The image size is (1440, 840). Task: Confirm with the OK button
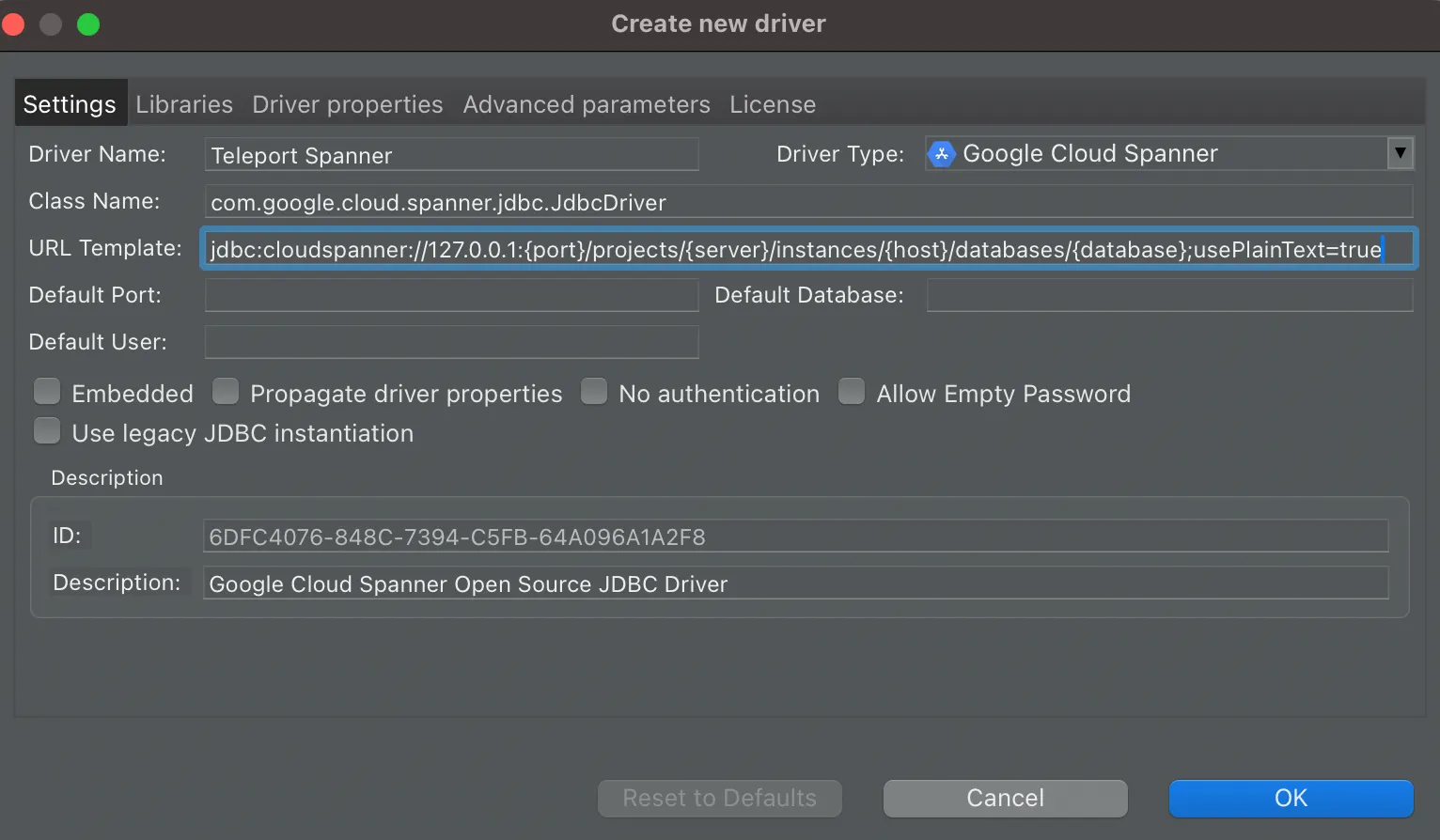coord(1291,799)
